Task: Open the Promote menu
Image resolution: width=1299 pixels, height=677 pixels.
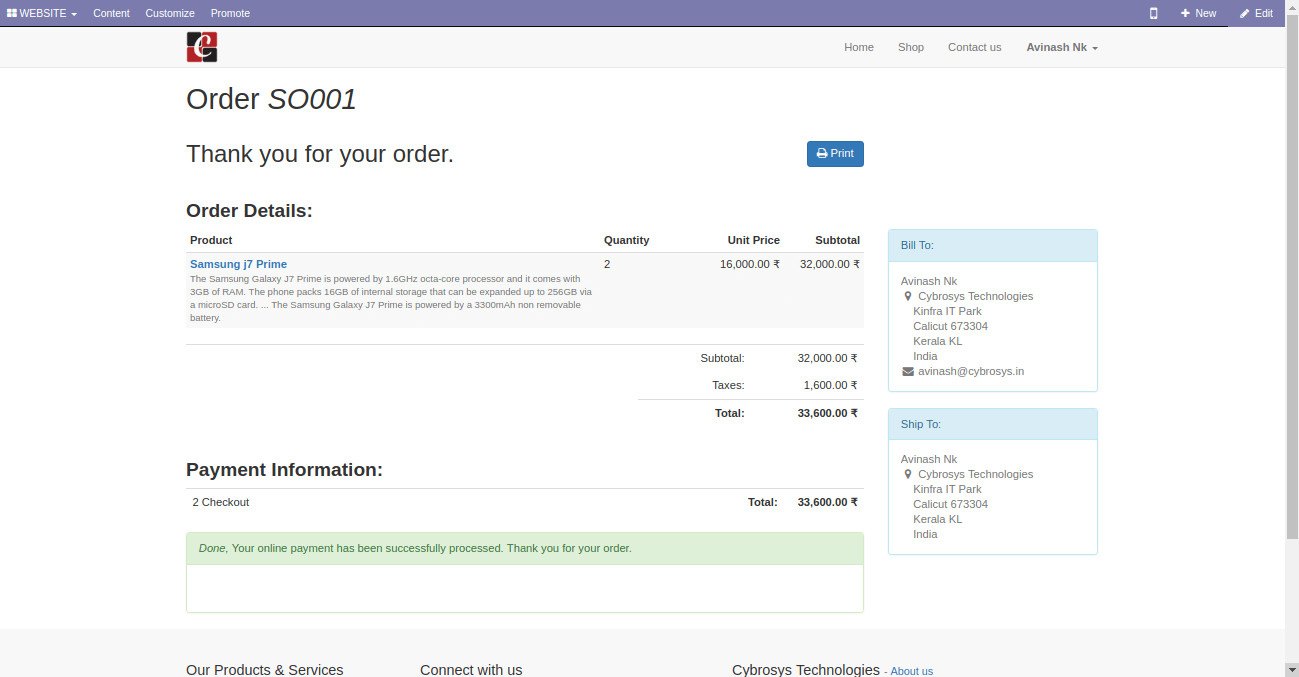Action: pos(230,13)
